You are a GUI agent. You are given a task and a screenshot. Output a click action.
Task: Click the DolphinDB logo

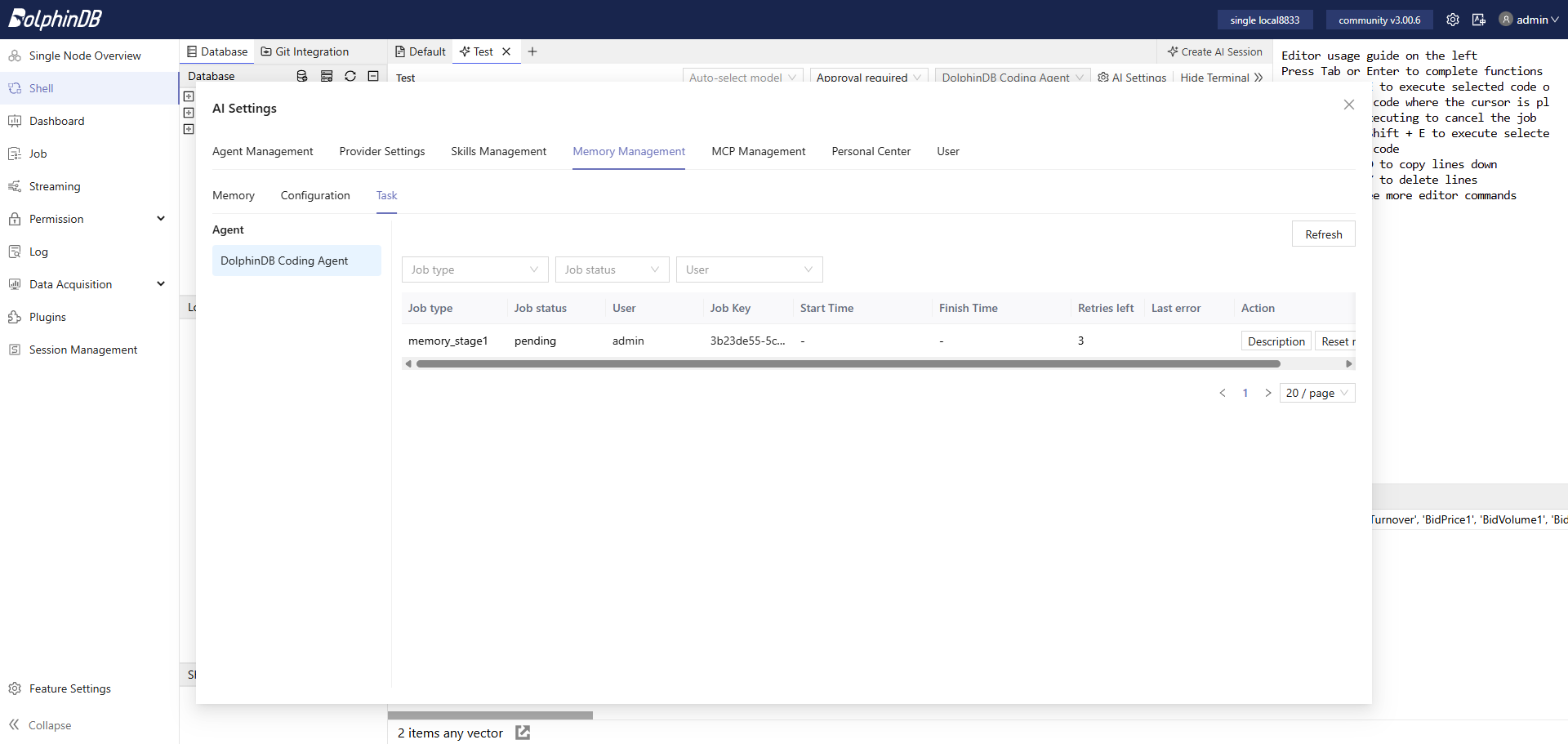(x=55, y=19)
